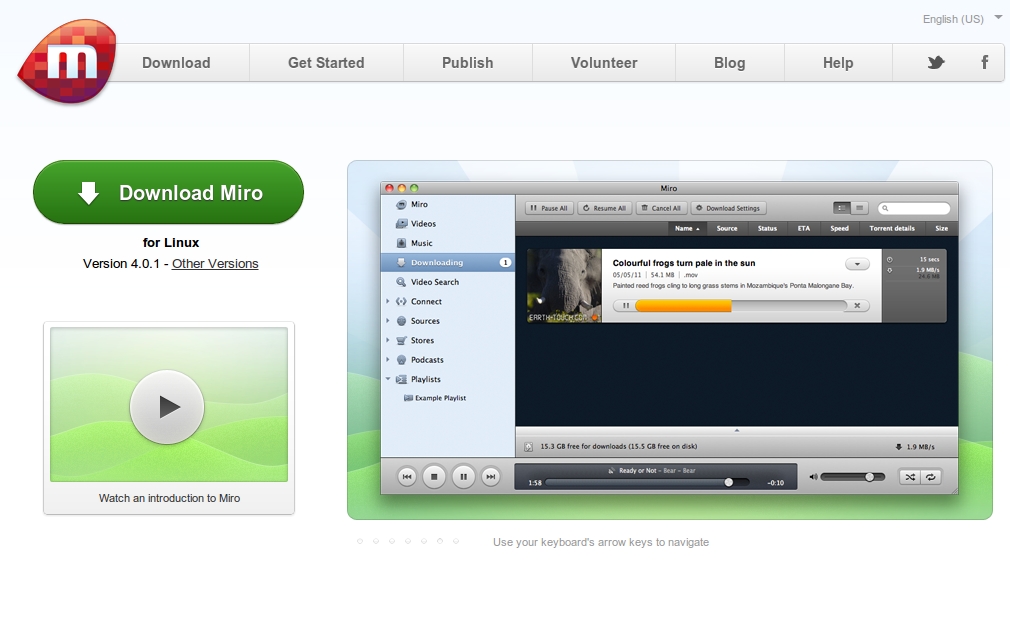Switch to the first list view toggle
Viewport: 1010px width, 620px height.
tap(841, 208)
